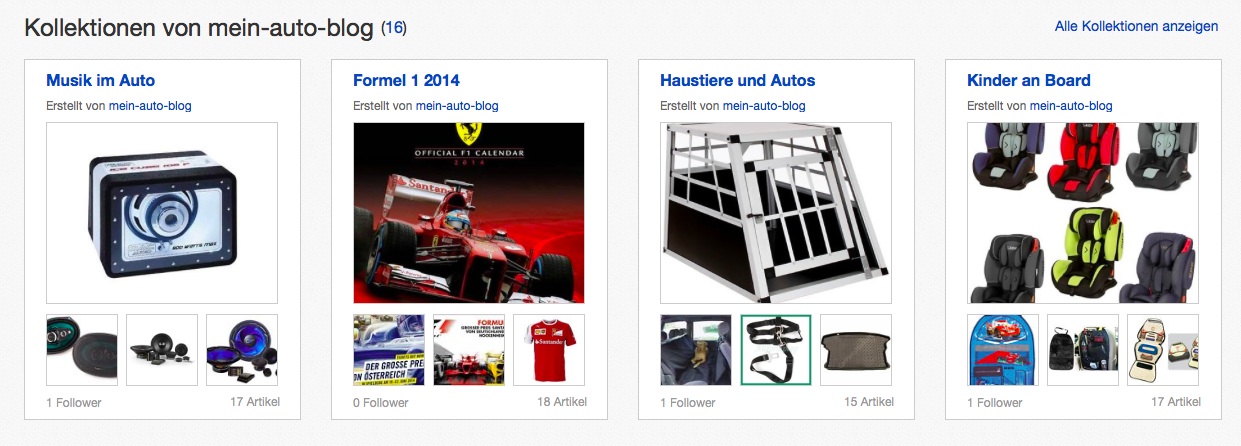The image size is (1241, 446).
Task: Click 'Alle Kollektionen anzeigen' link
Action: pyautogui.click(x=1136, y=26)
